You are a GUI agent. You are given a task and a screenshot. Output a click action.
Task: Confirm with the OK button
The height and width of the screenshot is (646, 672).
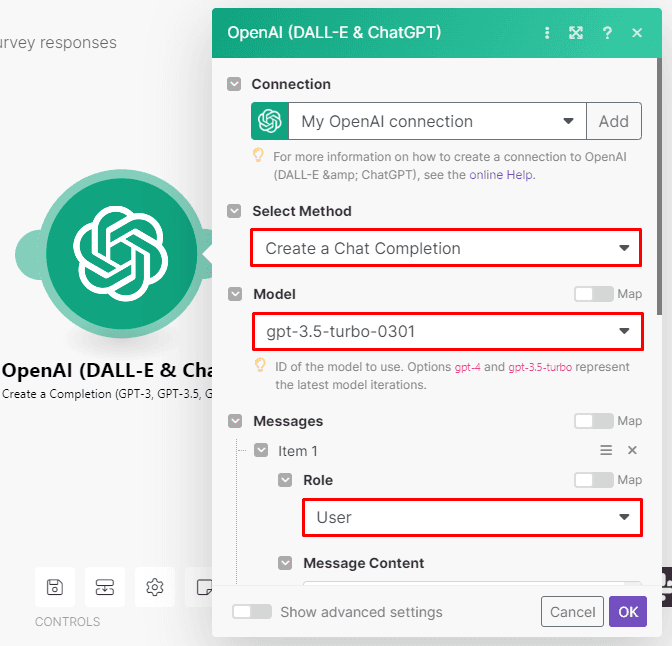click(x=628, y=612)
